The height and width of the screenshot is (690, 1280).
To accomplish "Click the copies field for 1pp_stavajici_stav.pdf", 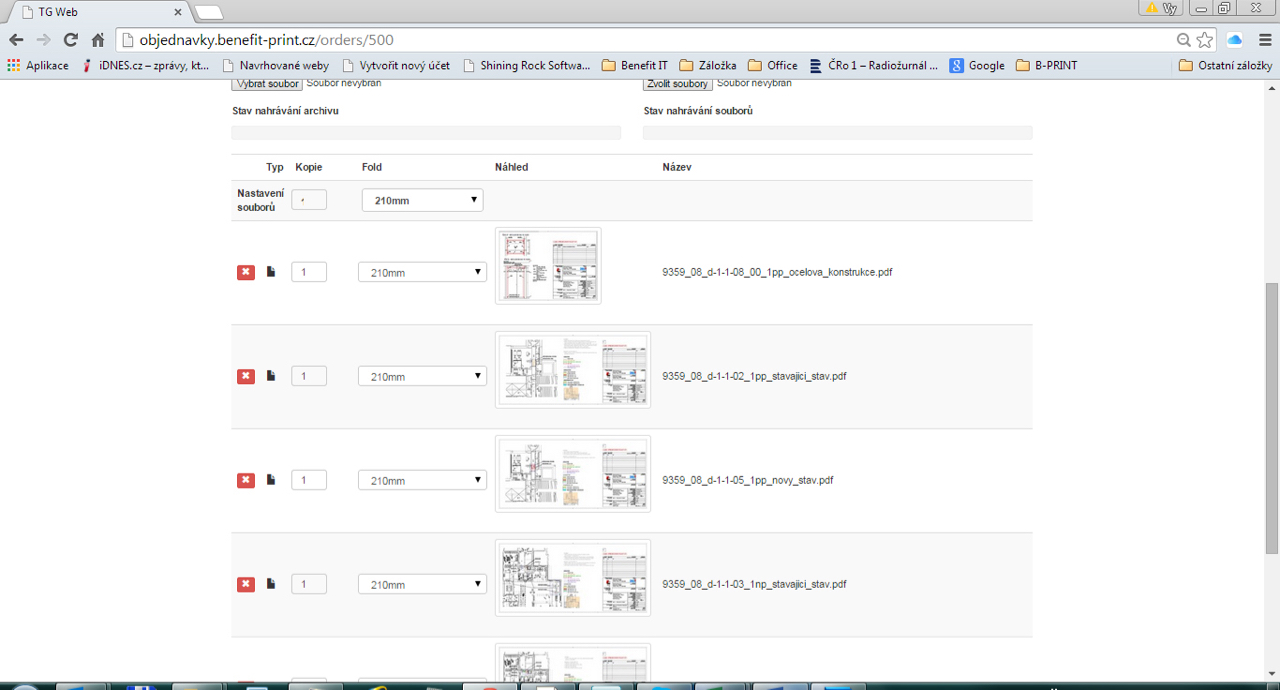I will 309,376.
